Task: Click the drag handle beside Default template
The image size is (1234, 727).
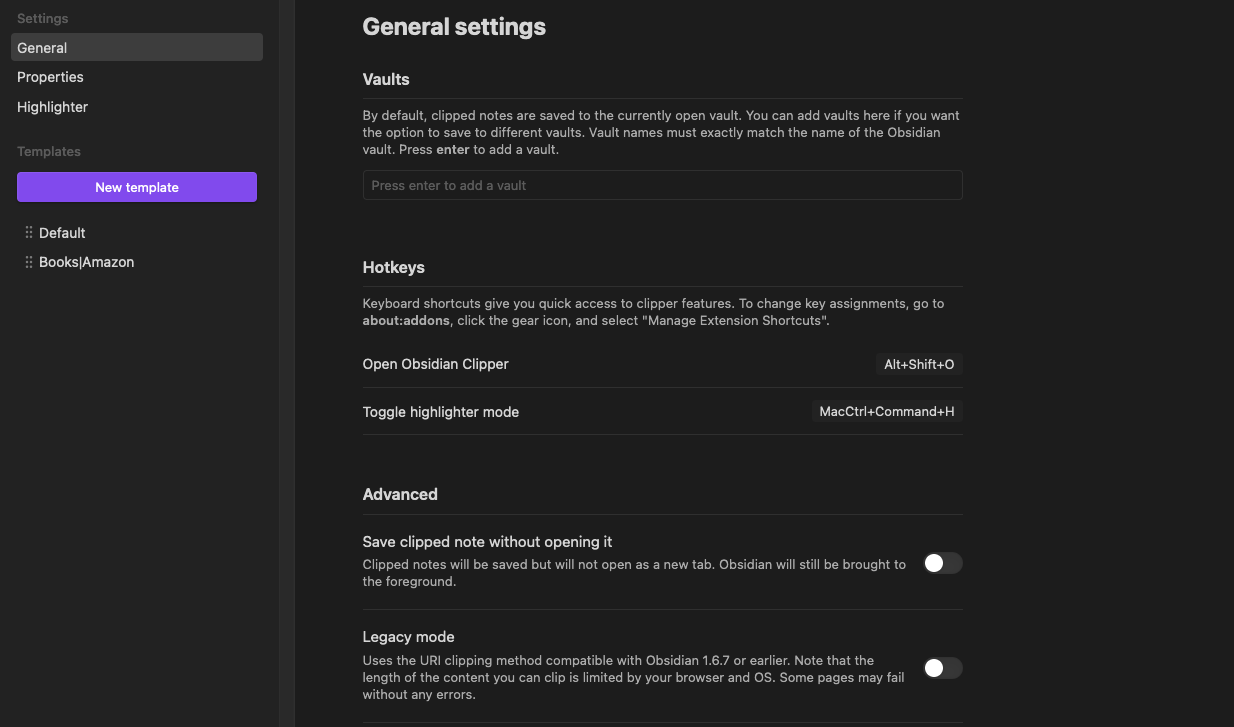Action: [29, 233]
